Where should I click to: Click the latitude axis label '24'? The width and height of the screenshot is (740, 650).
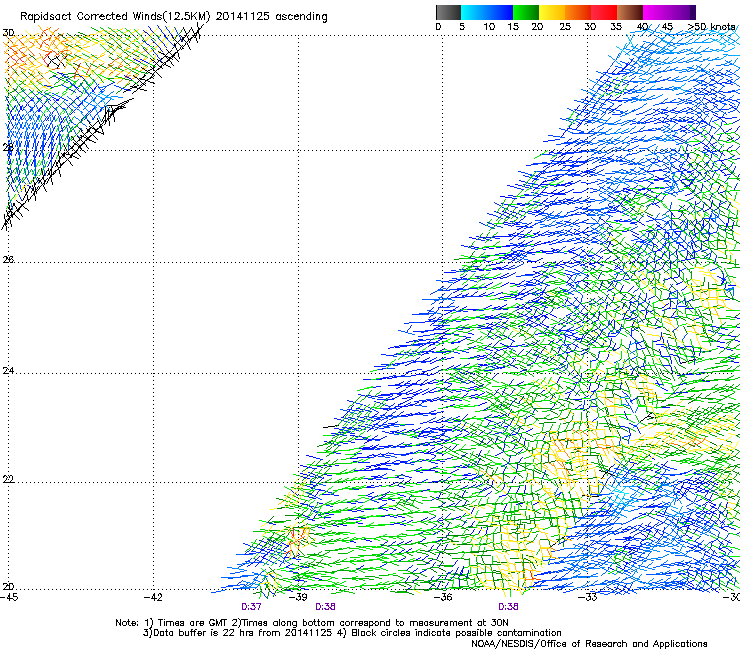coord(8,371)
